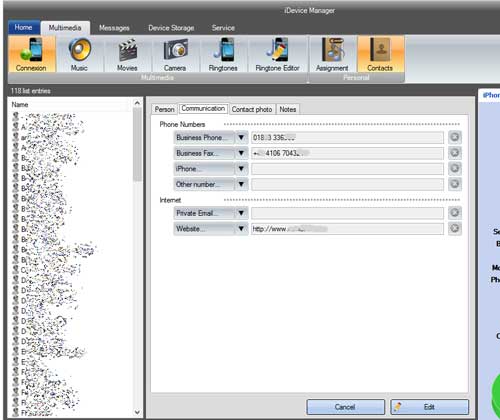Switch to the Multimedia ribbon tab
This screenshot has height=420, width=500.
(x=65, y=28)
